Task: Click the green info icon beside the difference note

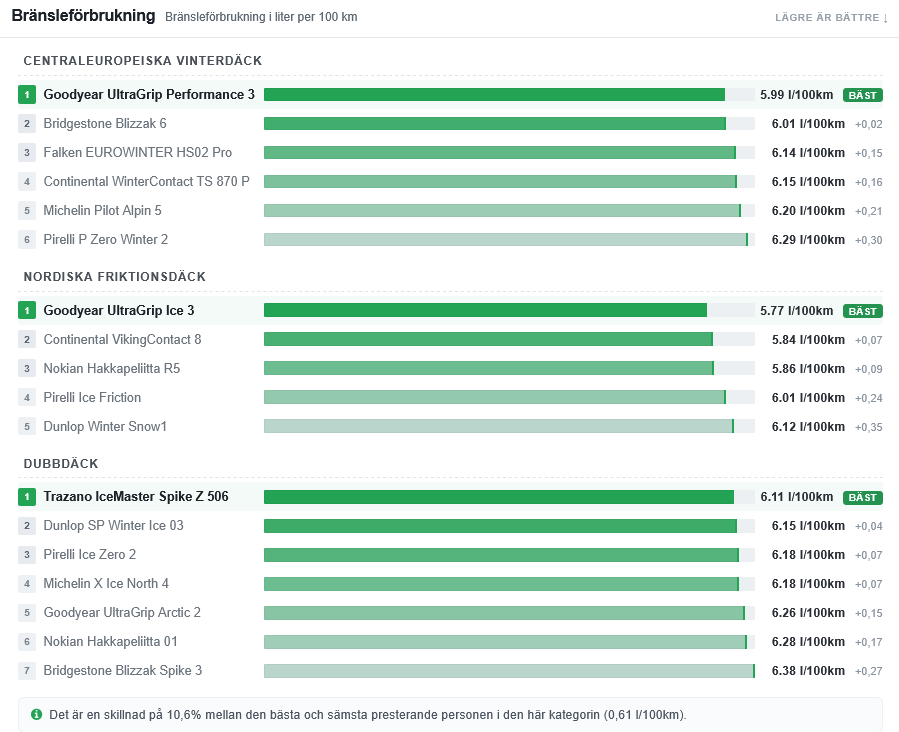Action: click(x=36, y=714)
